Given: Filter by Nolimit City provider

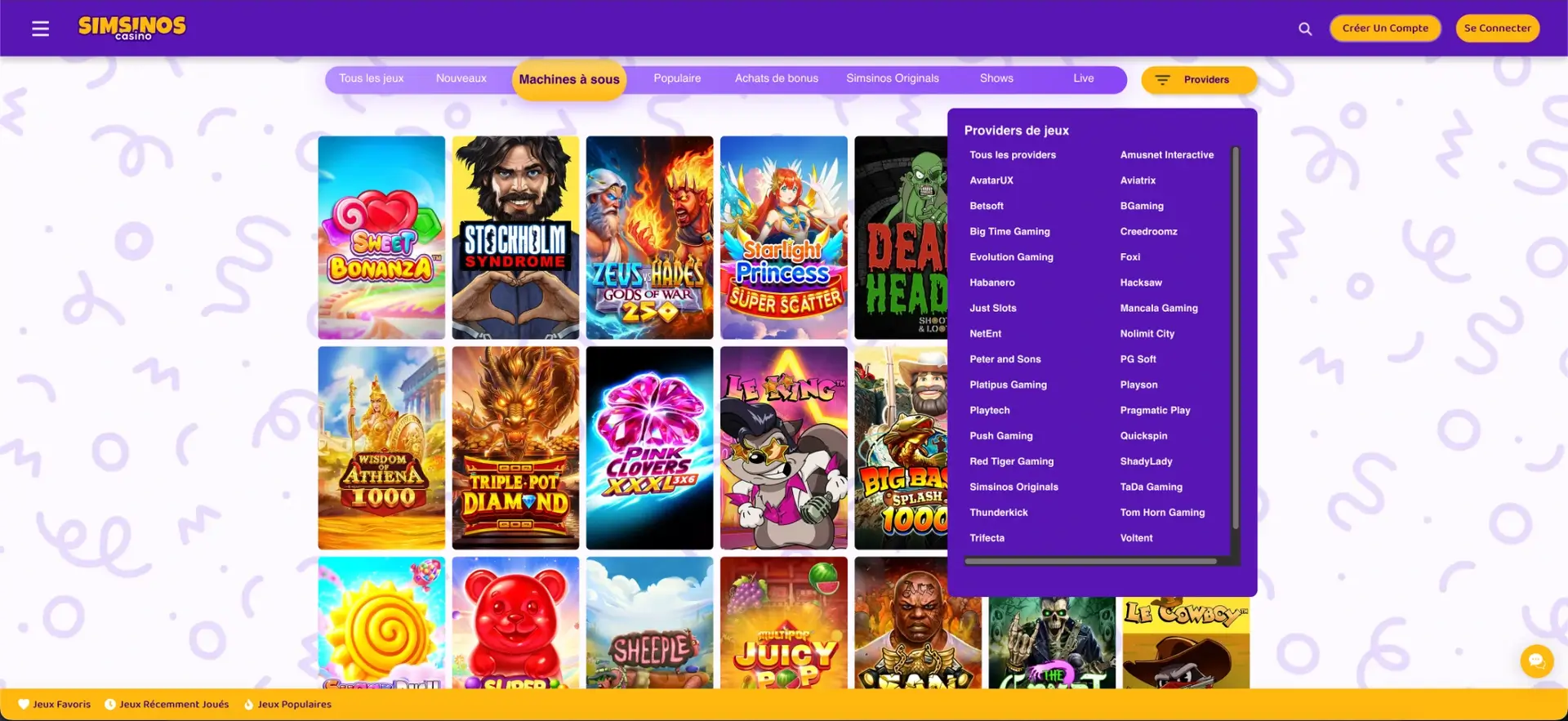Looking at the screenshot, I should pos(1147,334).
